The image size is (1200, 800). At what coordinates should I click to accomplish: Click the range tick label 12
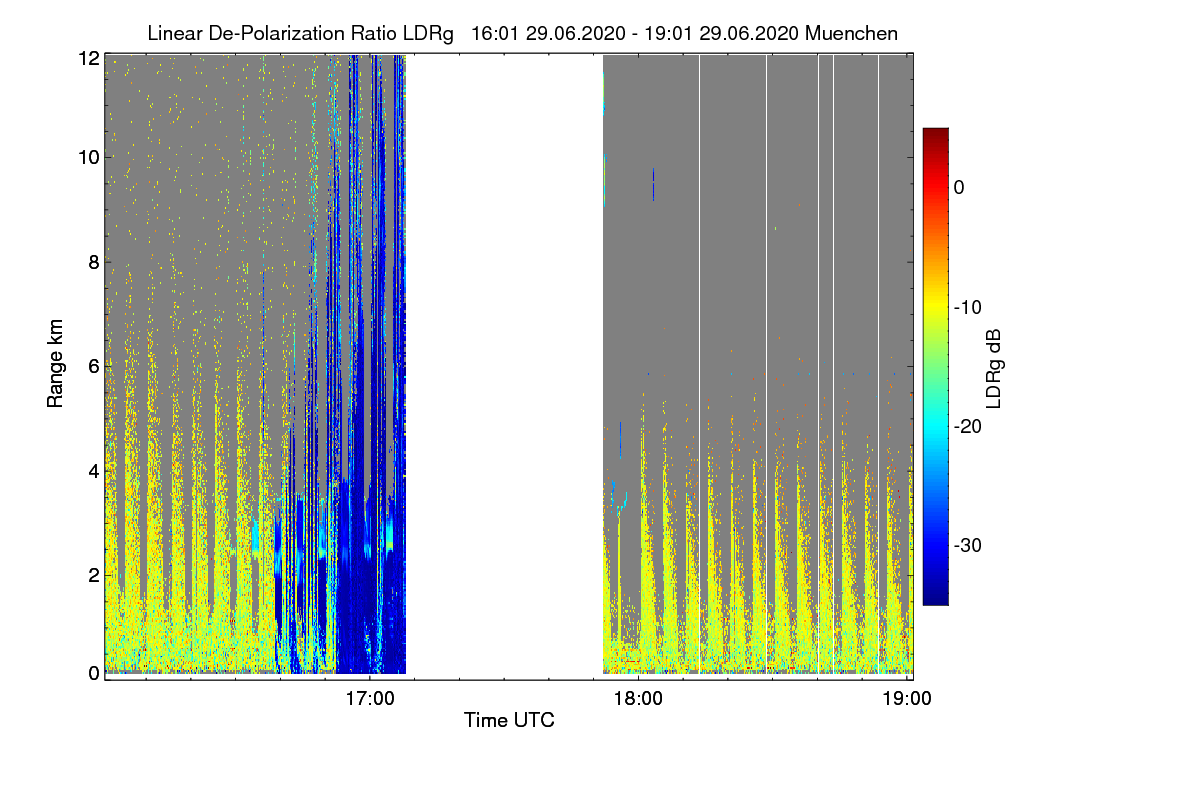88,58
